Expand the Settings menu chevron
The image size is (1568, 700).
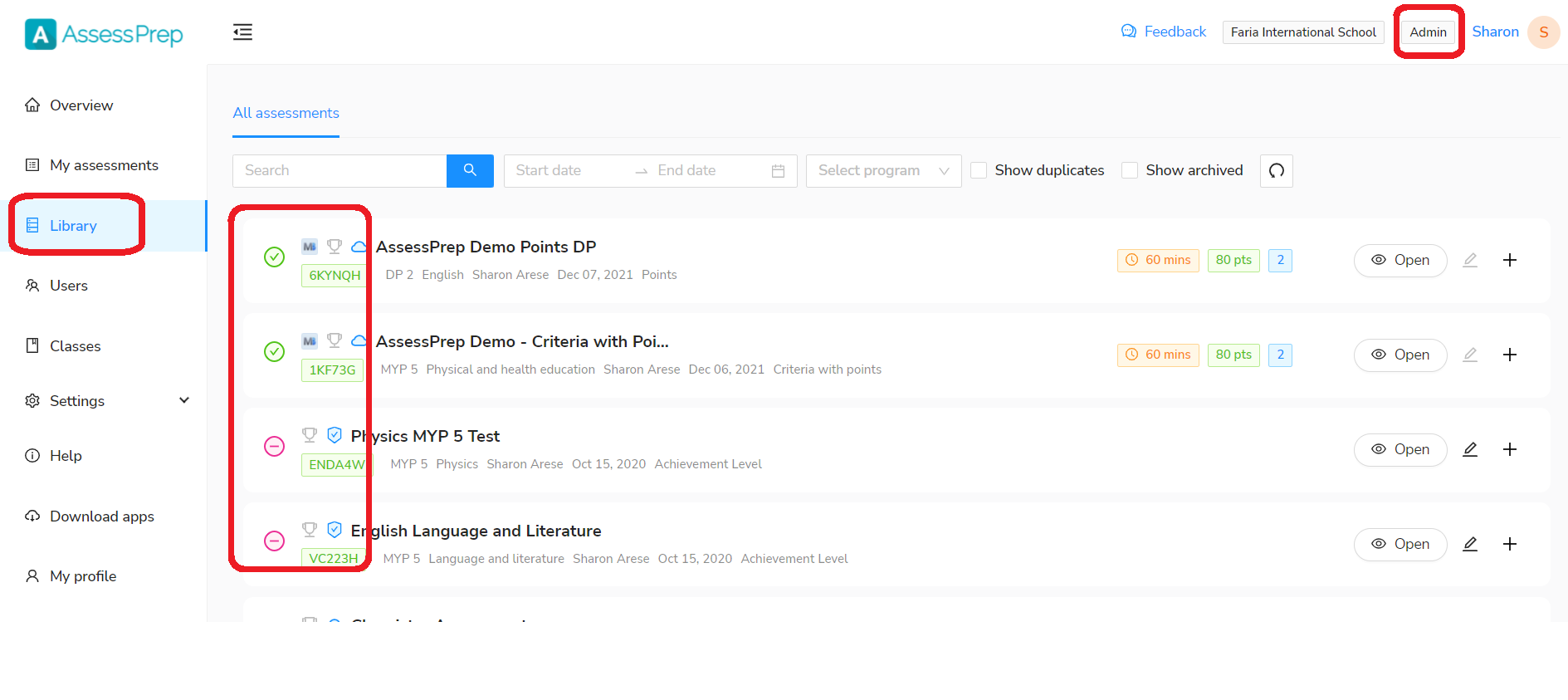click(x=184, y=400)
